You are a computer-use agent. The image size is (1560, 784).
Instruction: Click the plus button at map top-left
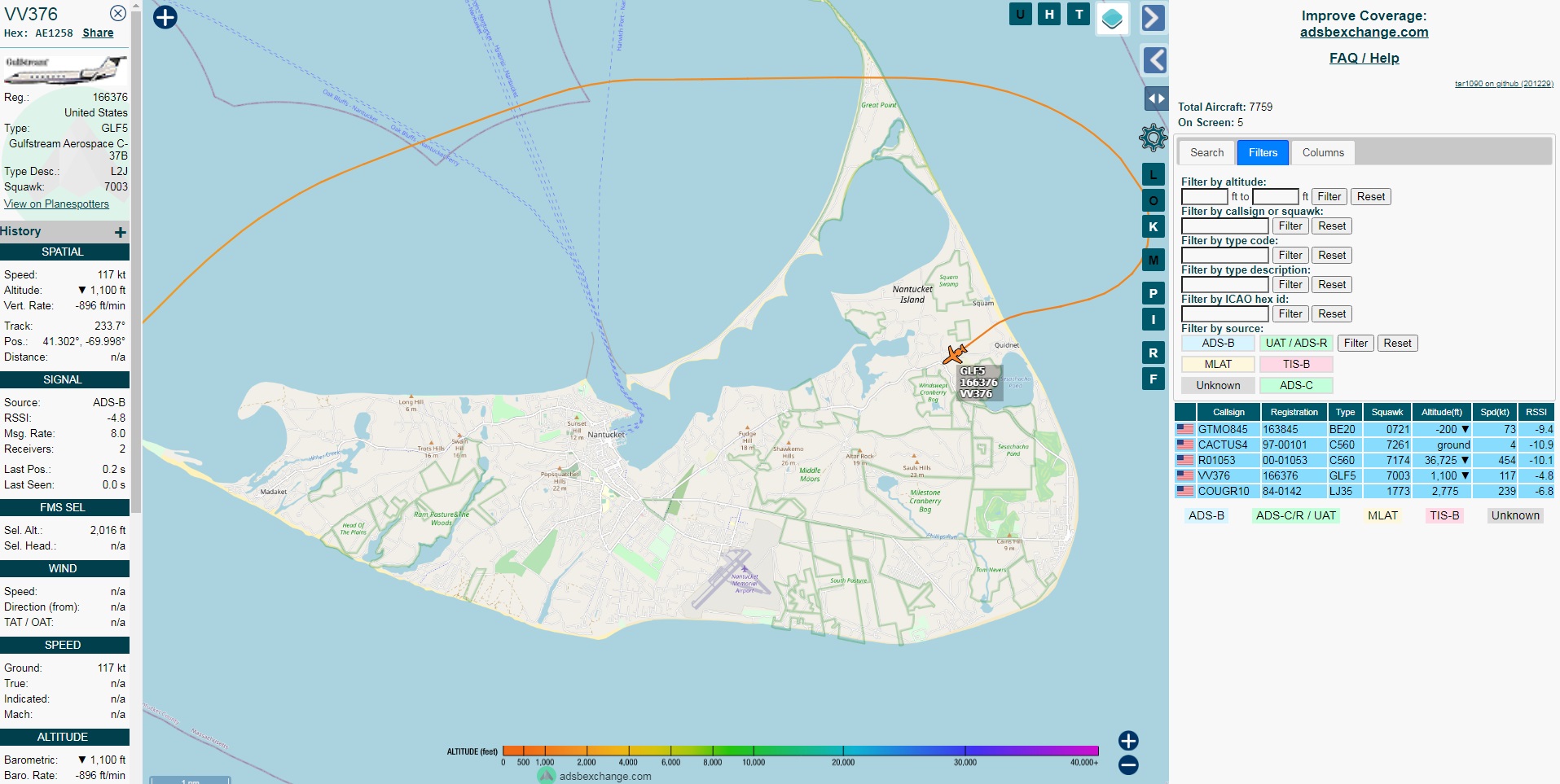[x=165, y=17]
